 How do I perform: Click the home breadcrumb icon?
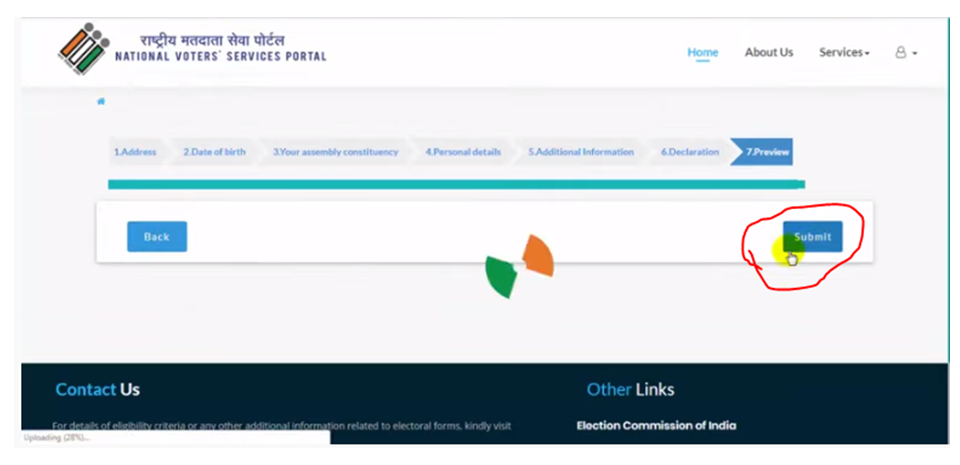click(101, 102)
